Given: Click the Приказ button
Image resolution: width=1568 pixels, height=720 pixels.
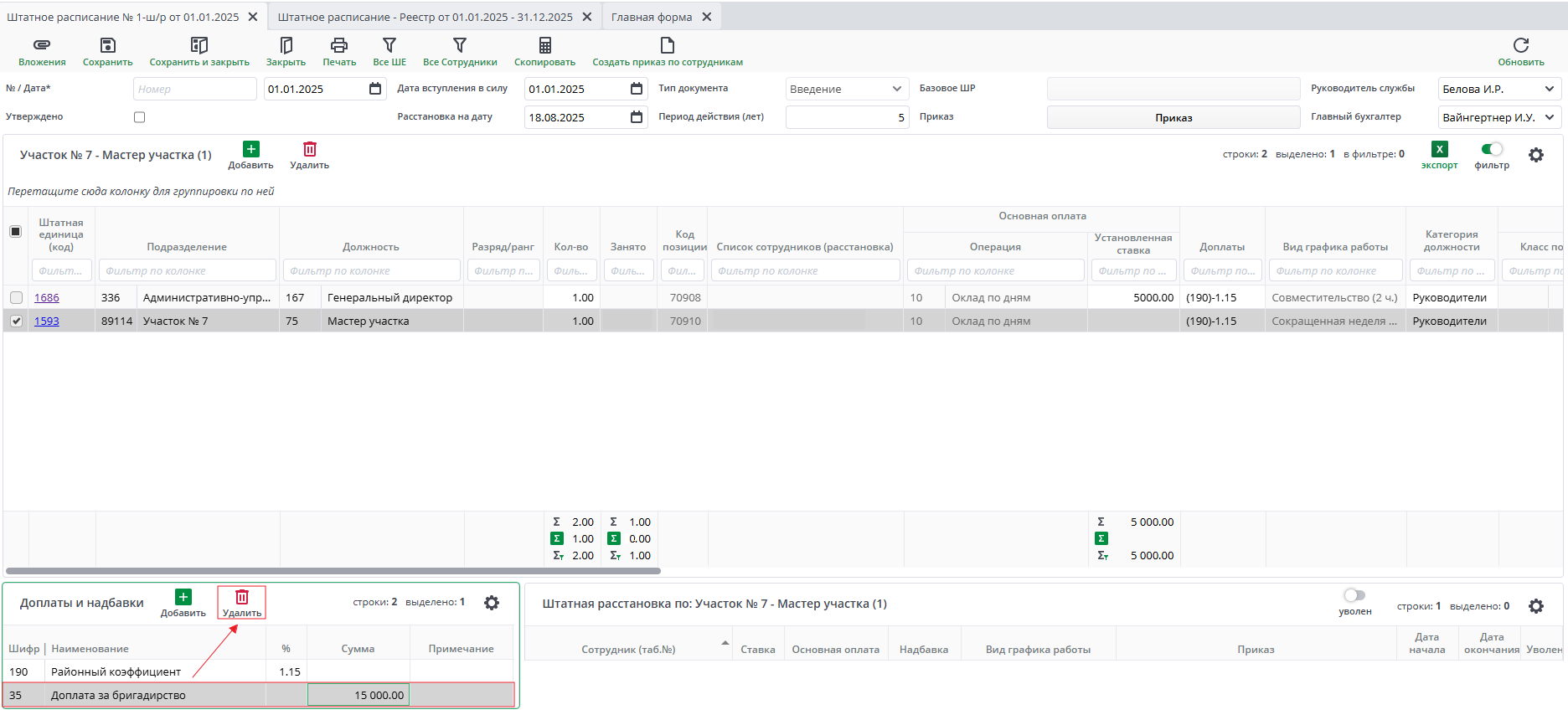Looking at the screenshot, I should (1173, 117).
